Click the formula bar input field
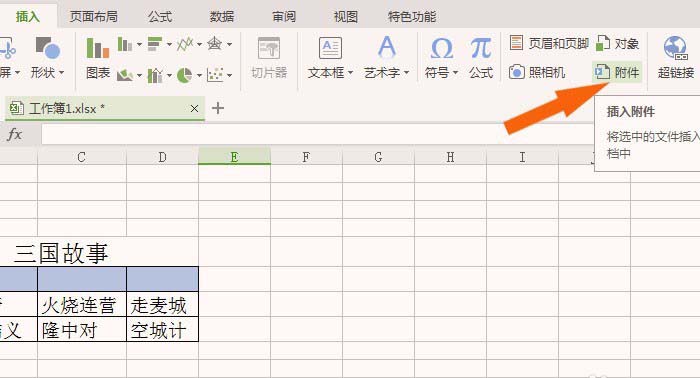The image size is (700, 378). tap(318, 134)
